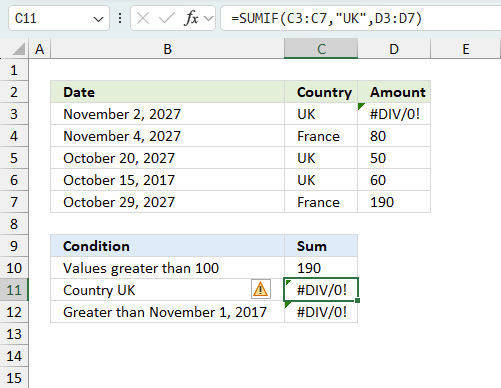Click the three-dot handle beside Name Box
Viewport: 501px width, 388px height.
coord(120,18)
